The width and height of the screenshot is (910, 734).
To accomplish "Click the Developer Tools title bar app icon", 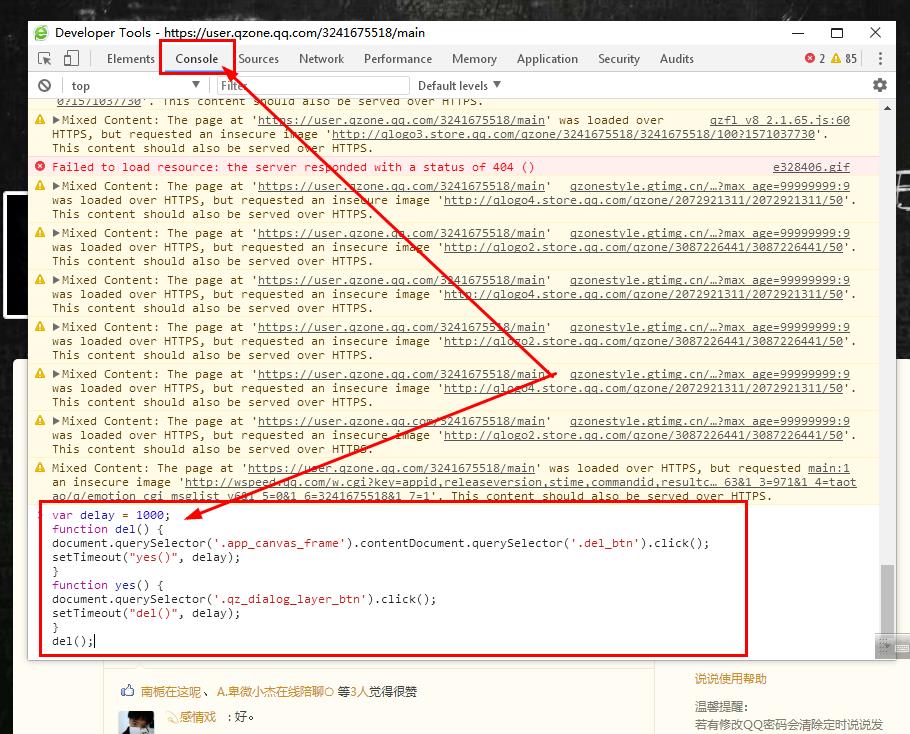I will click(41, 33).
